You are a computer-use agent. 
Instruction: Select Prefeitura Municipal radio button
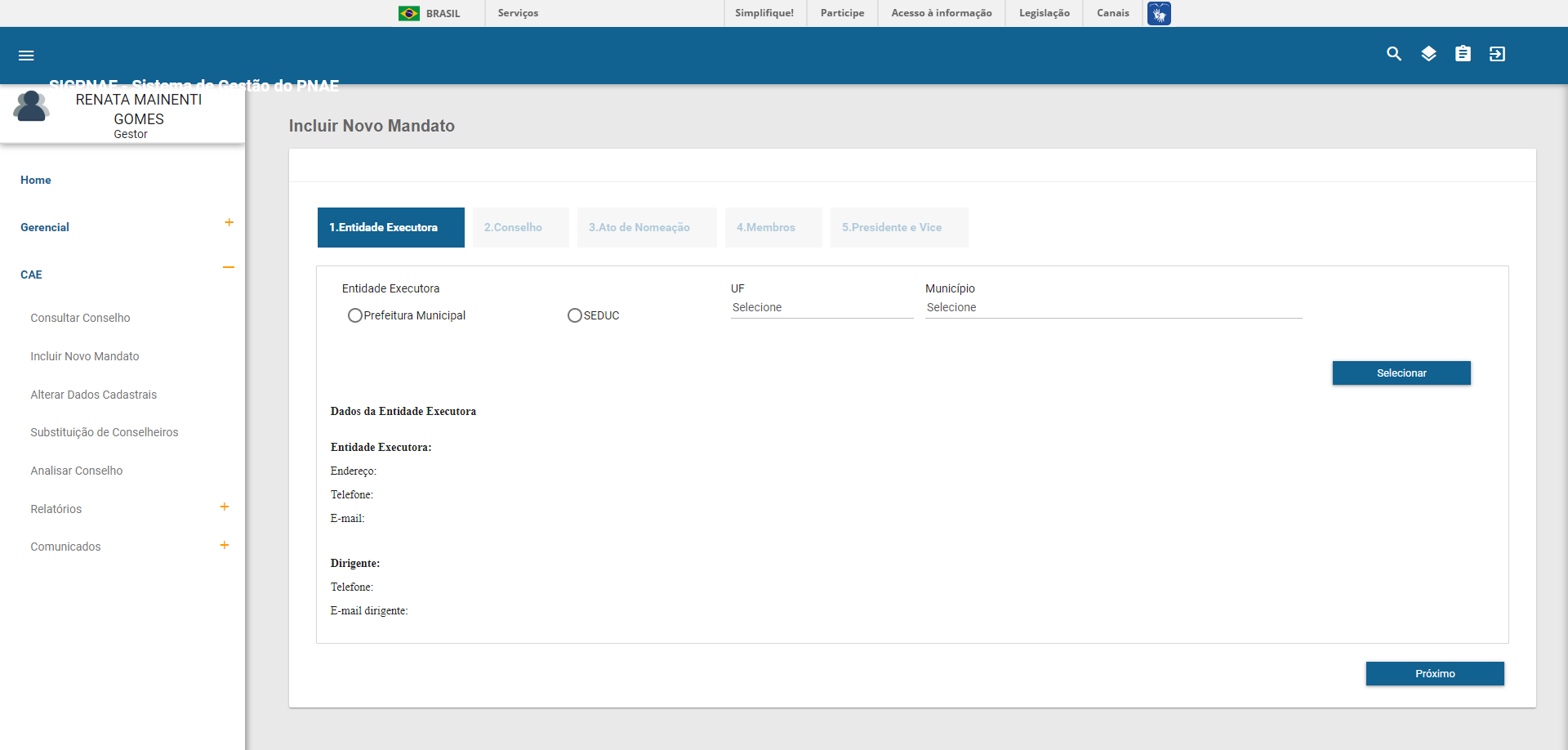(x=355, y=315)
